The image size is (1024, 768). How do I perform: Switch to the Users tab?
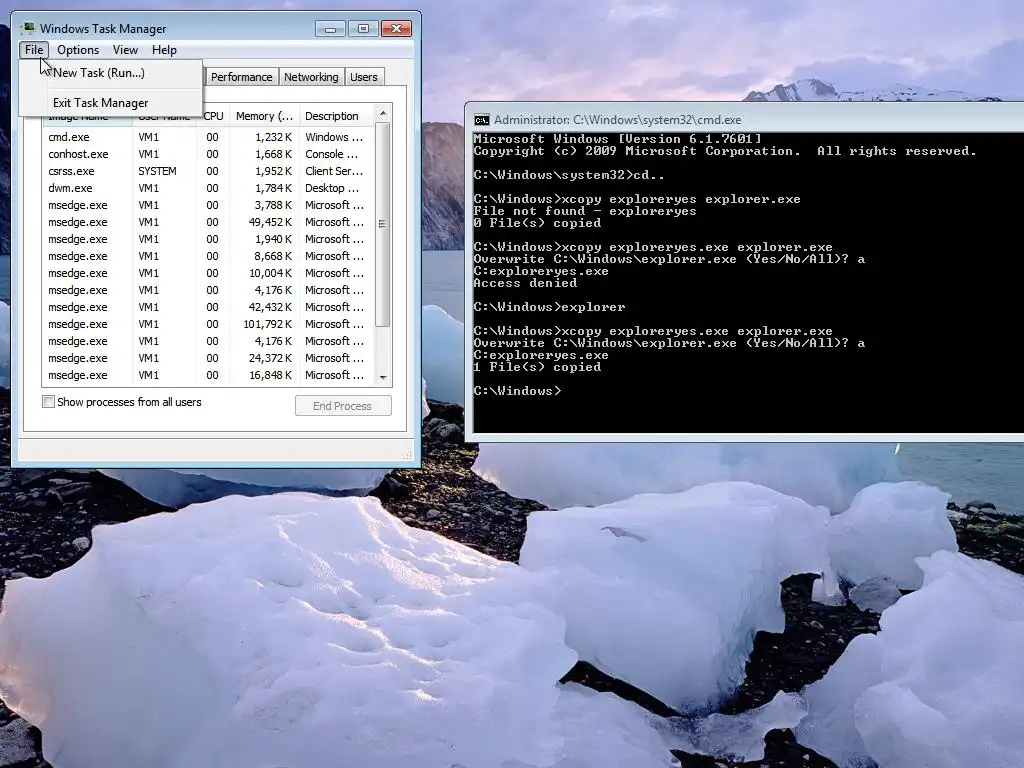tap(364, 77)
